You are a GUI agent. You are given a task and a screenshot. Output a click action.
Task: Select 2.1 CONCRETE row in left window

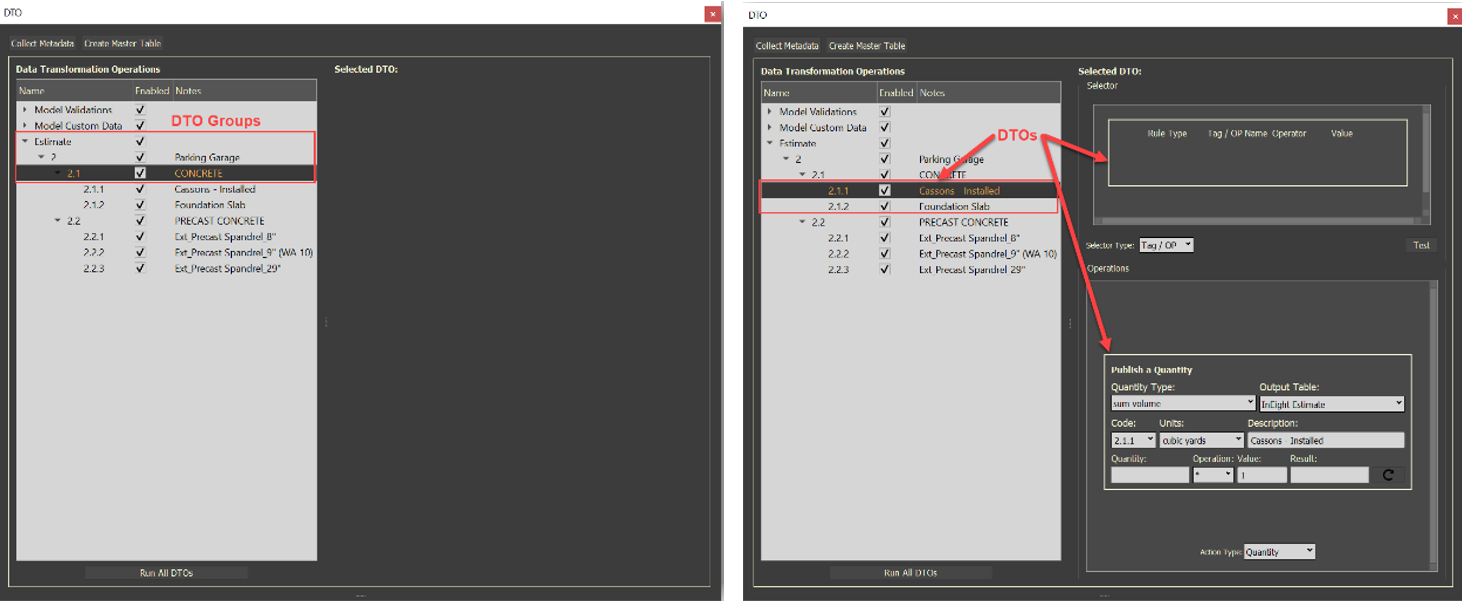tap(166, 173)
